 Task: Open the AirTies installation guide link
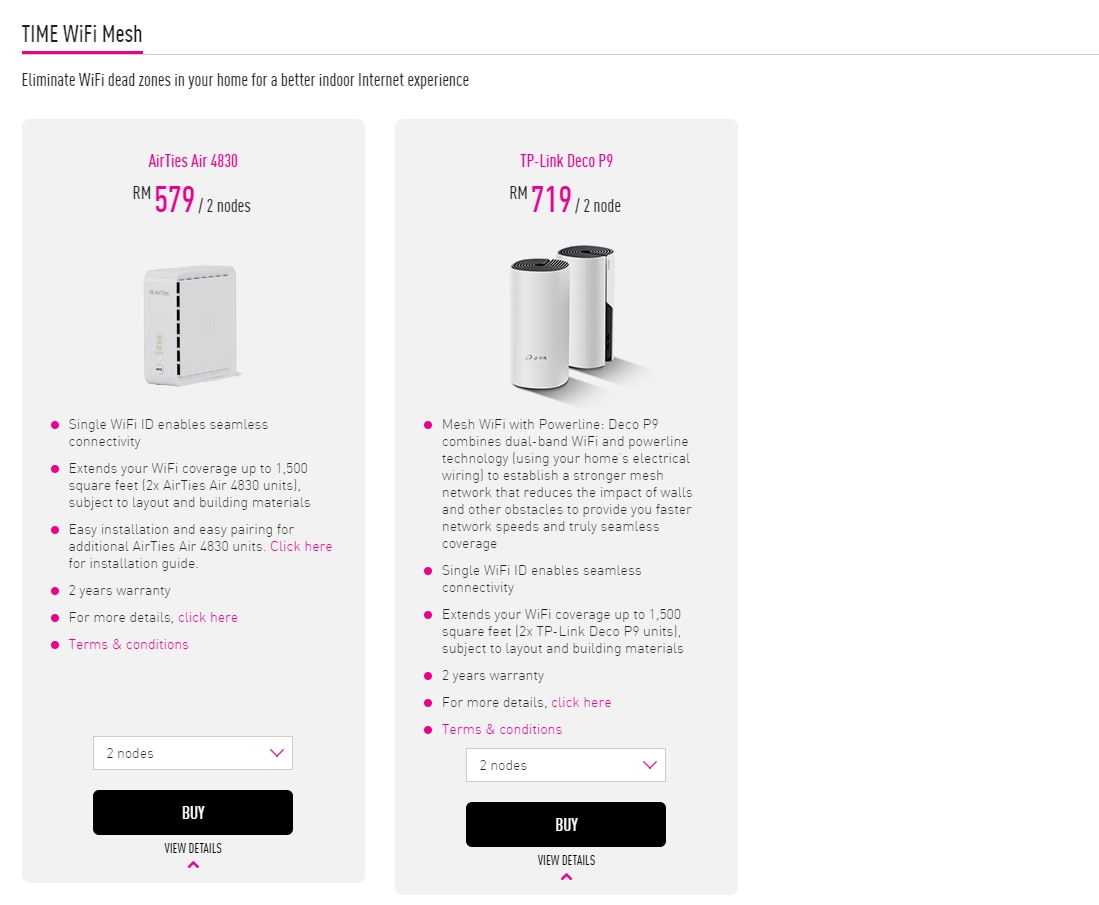301,546
